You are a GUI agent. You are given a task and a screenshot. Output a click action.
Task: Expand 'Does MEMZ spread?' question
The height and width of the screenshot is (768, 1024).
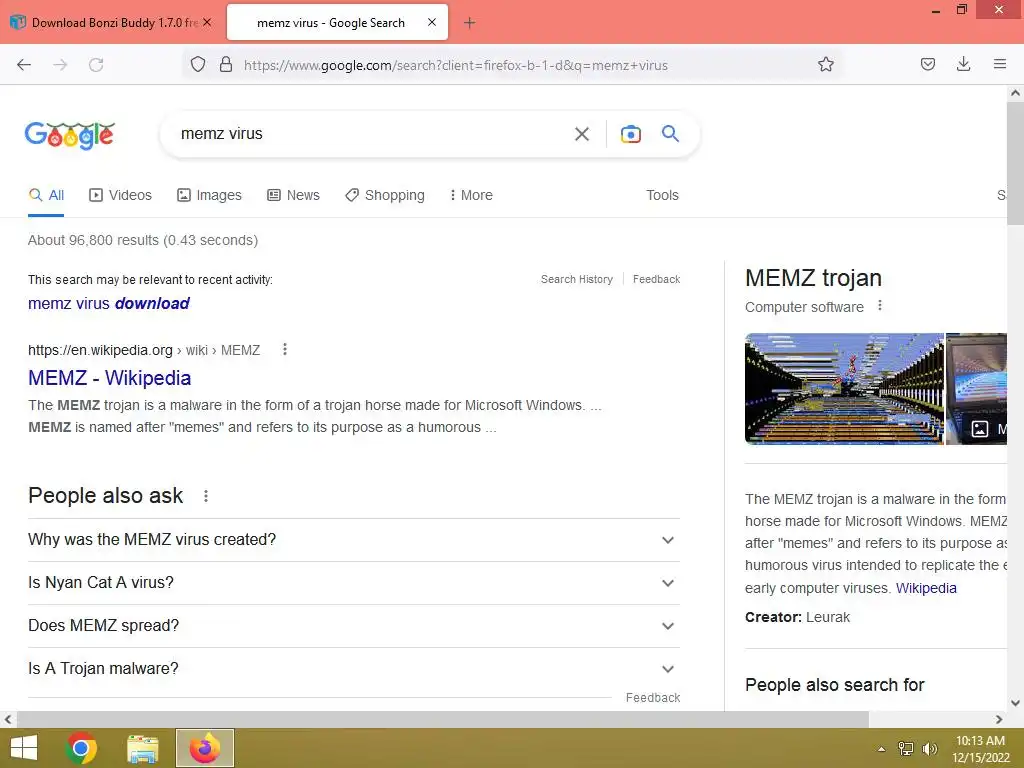point(353,626)
